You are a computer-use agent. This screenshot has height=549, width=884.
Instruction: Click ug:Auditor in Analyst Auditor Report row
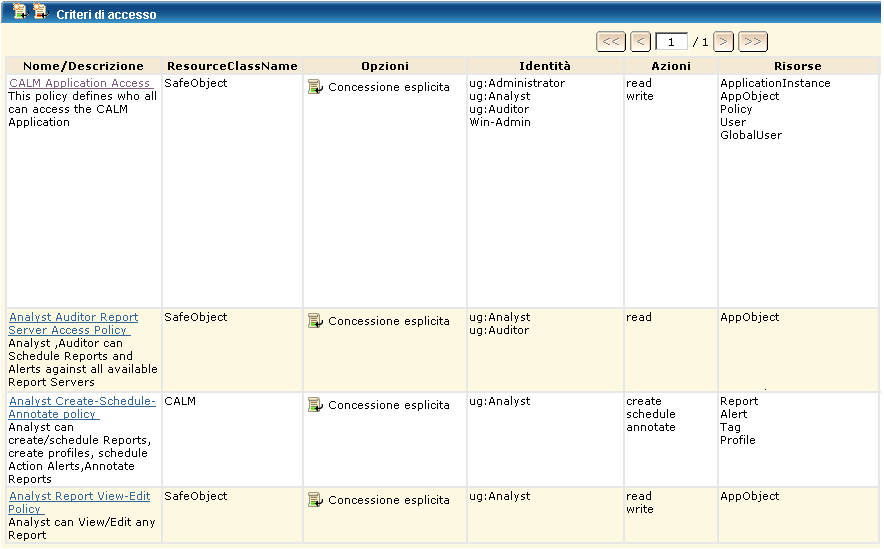(499, 330)
